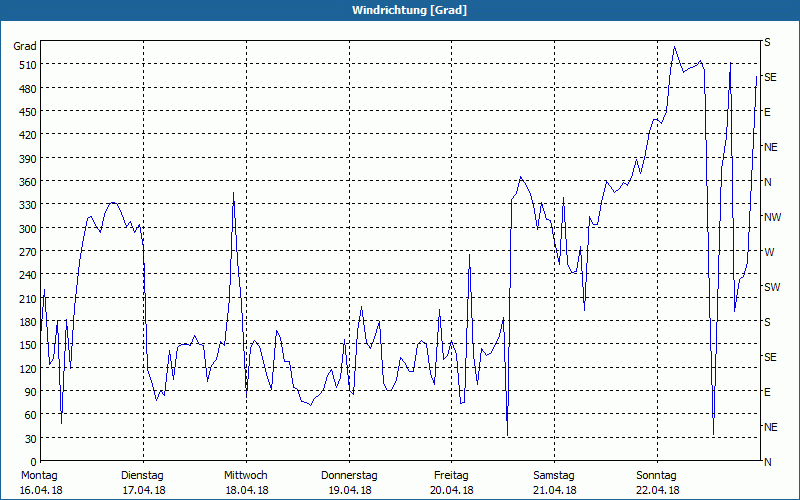The width and height of the screenshot is (800, 500).
Task: Select the 420 value on left axis
Action: pyautogui.click(x=28, y=135)
